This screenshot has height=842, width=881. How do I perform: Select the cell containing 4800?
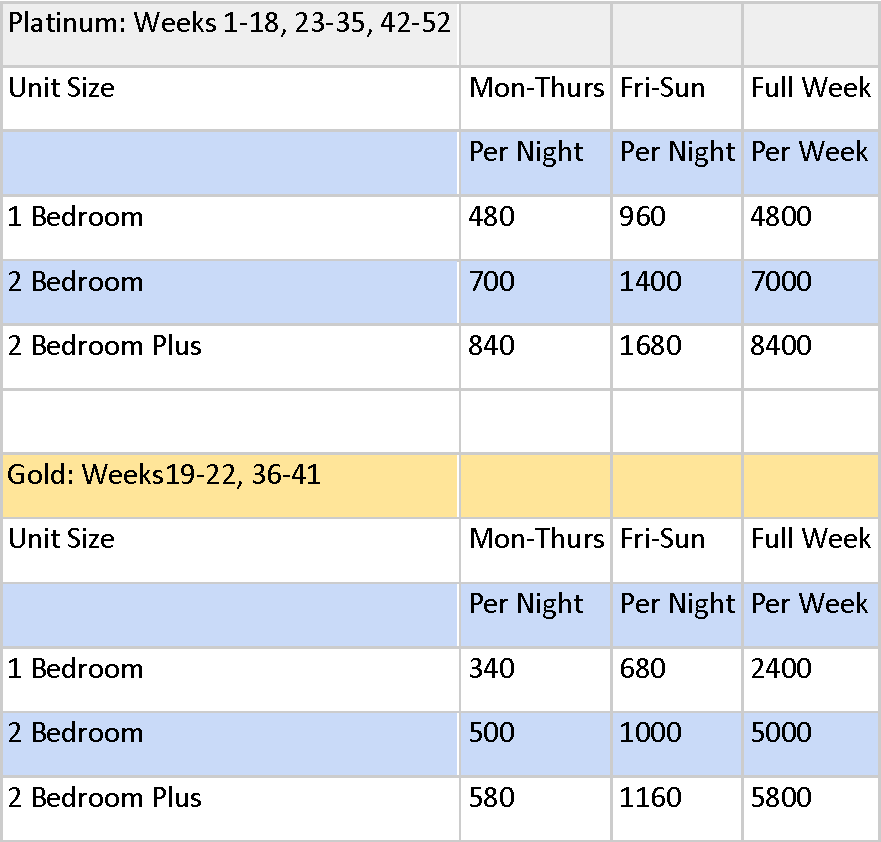click(x=812, y=227)
